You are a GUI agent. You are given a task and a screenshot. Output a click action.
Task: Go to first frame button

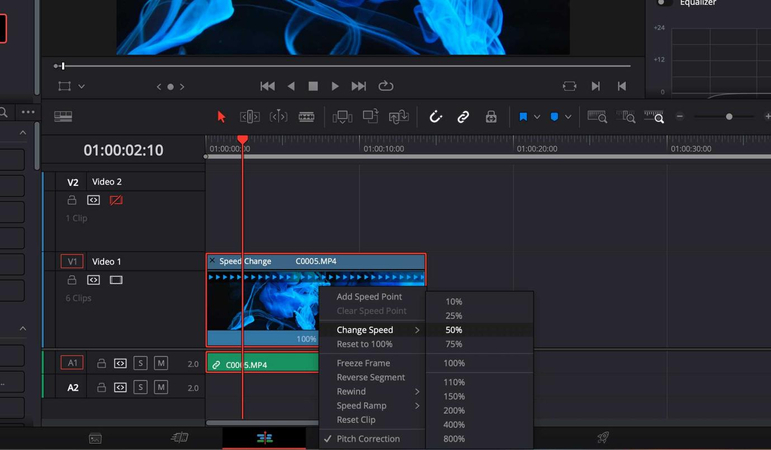click(x=267, y=86)
